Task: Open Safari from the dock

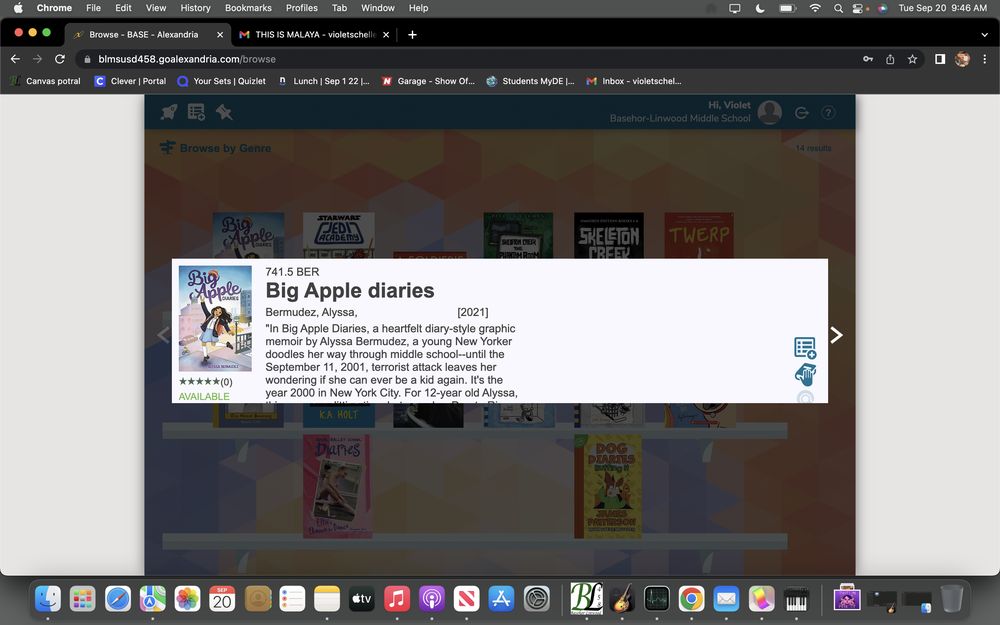Action: [x=118, y=598]
